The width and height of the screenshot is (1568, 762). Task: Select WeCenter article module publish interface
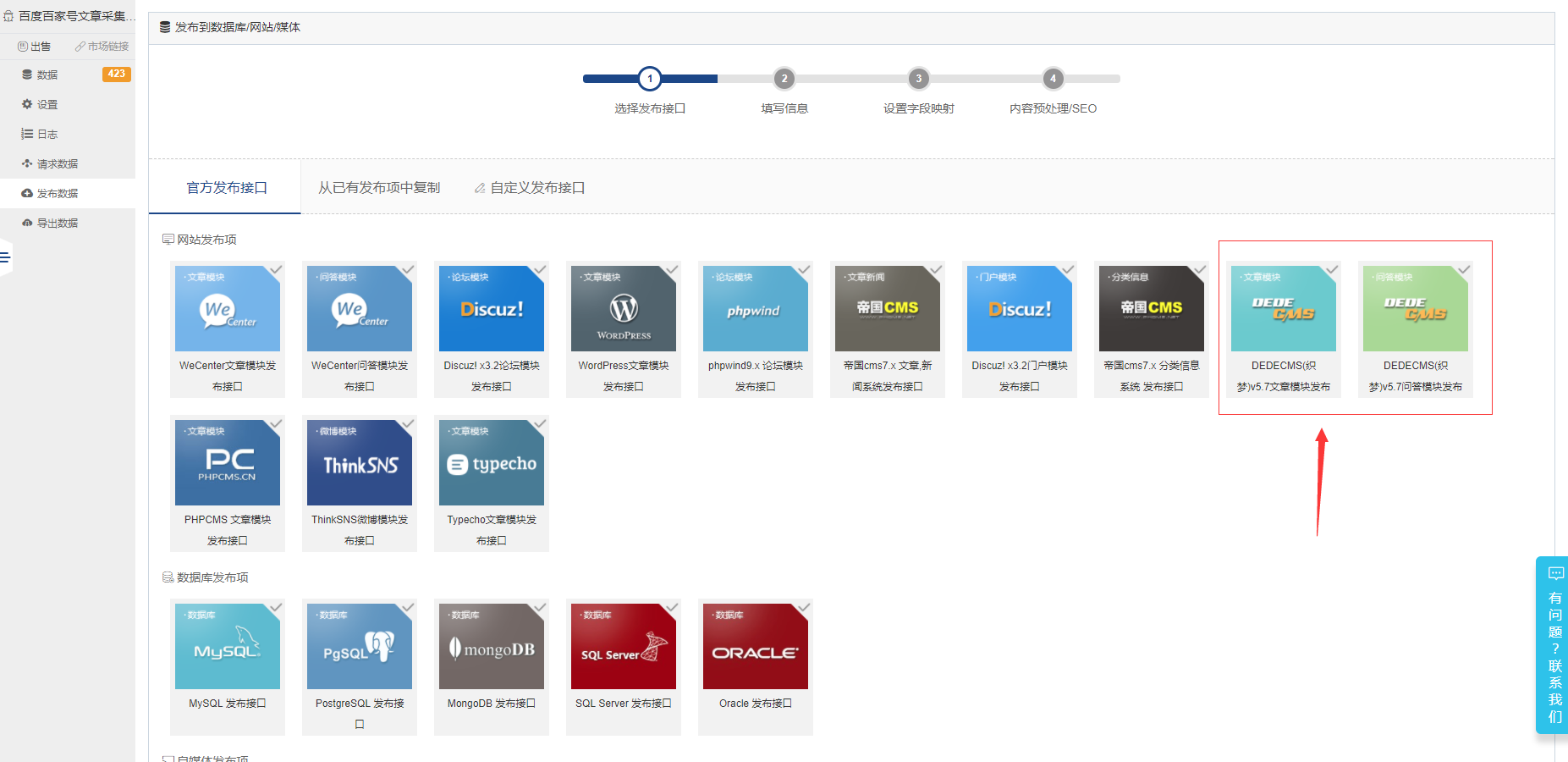pos(228,329)
